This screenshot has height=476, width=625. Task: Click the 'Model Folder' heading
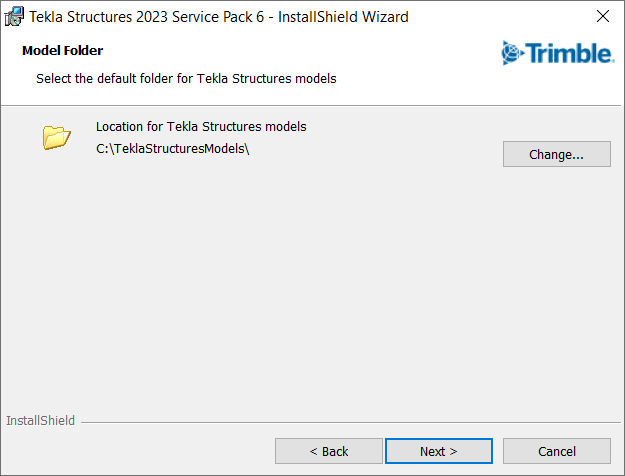pos(63,50)
